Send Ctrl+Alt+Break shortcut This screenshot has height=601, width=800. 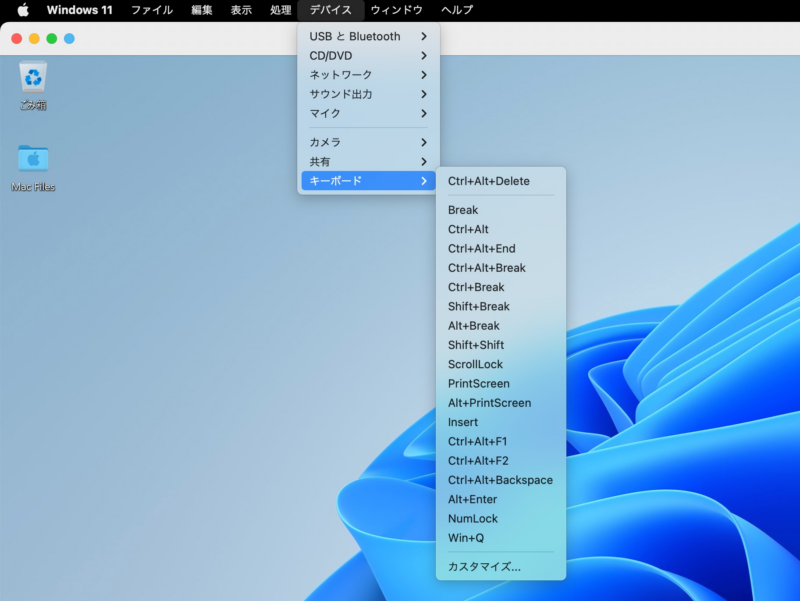point(501,268)
